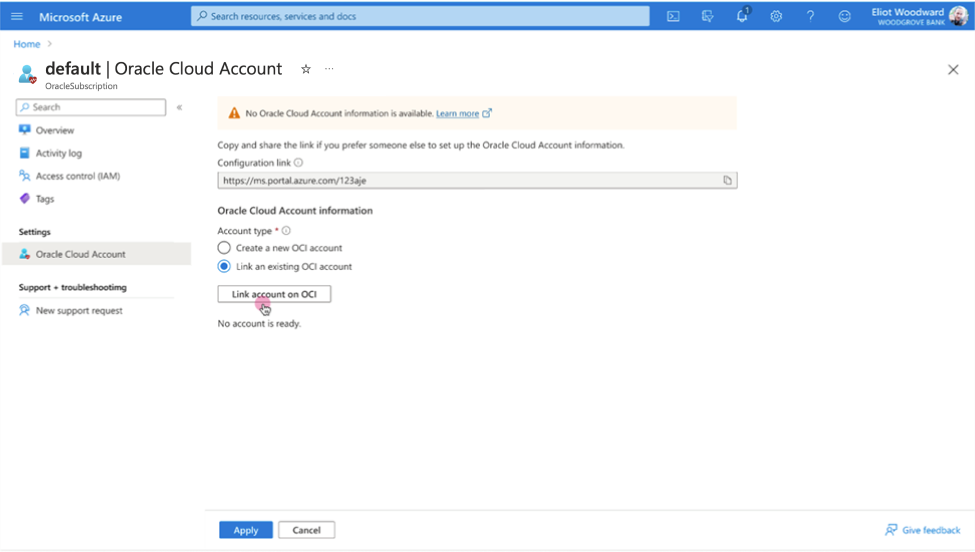Open the directories and subscriptions filter icon

click(x=708, y=17)
